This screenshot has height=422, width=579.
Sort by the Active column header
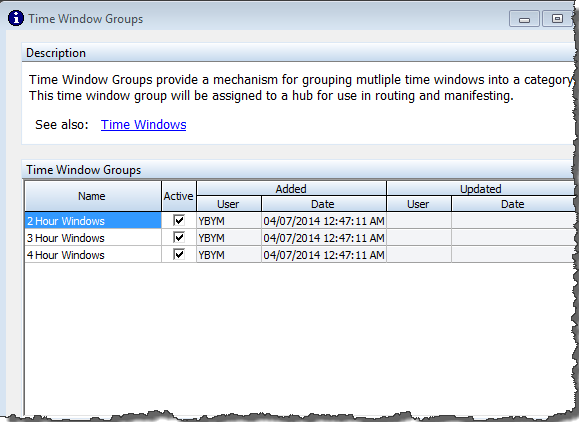[179, 196]
